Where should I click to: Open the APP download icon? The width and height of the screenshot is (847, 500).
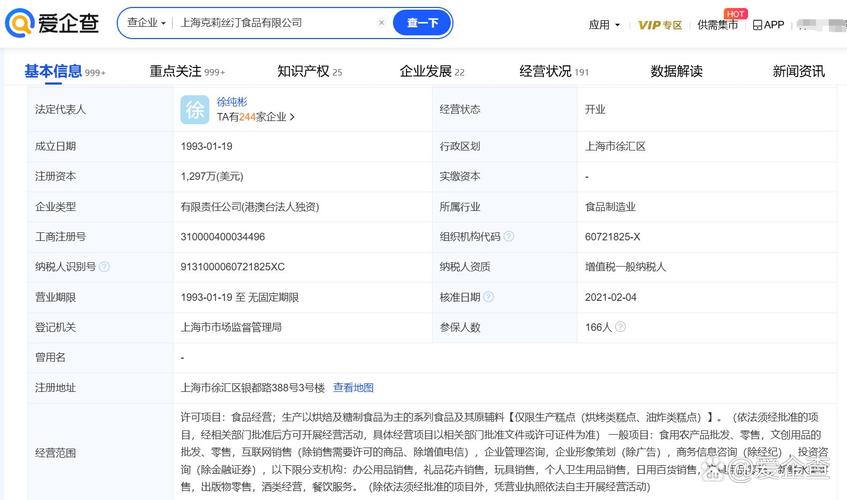coord(757,25)
